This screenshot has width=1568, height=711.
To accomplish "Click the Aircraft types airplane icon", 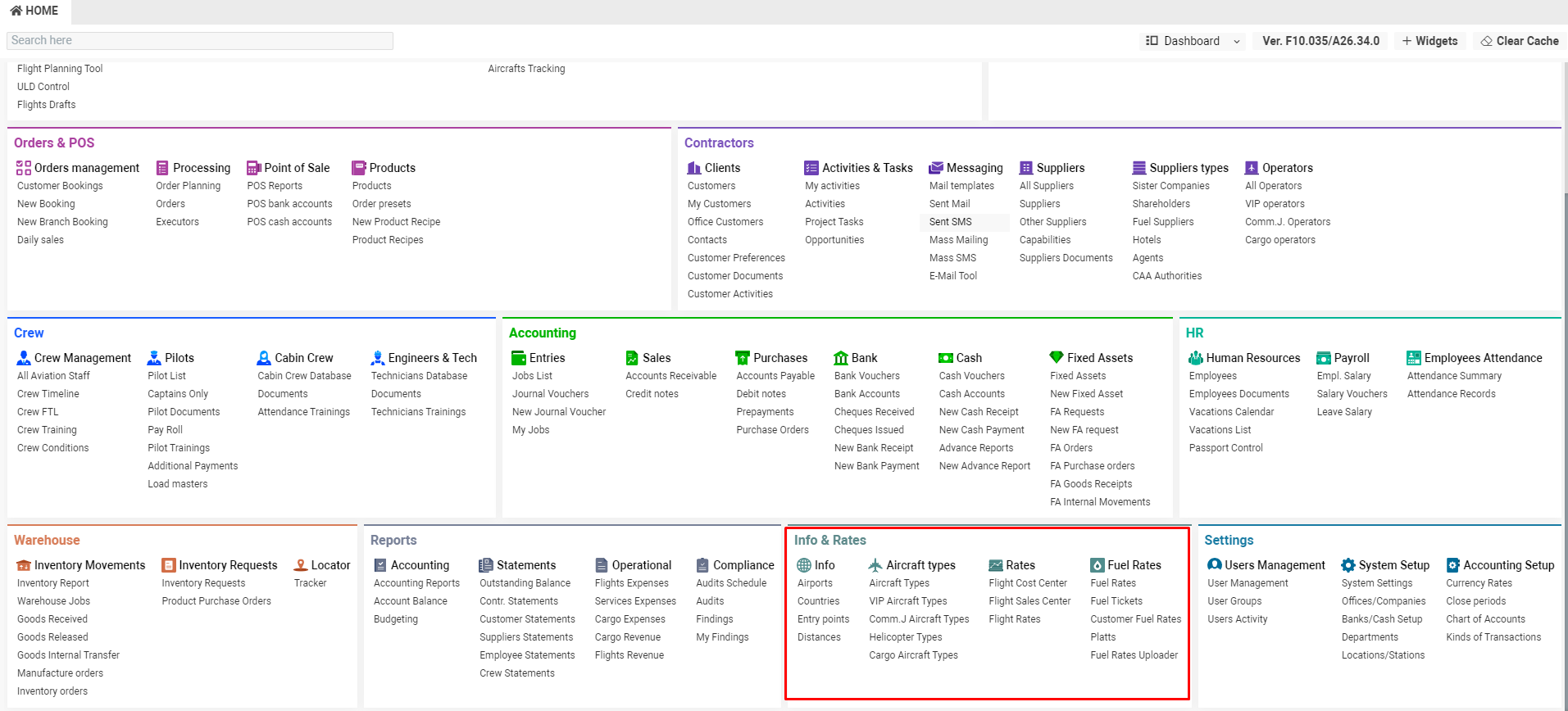I will [x=875, y=565].
